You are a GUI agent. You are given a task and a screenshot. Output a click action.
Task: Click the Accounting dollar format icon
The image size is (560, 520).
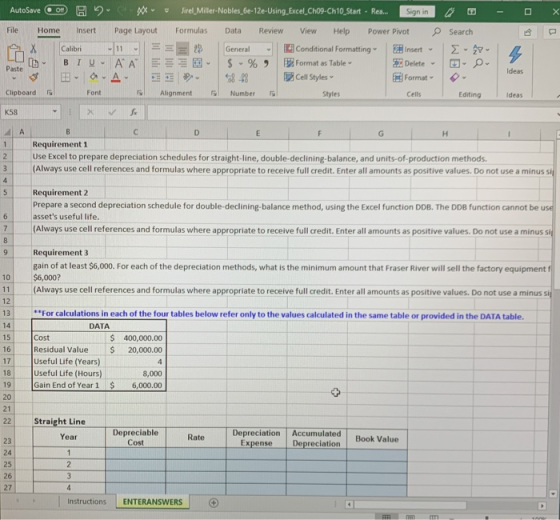click(x=230, y=64)
